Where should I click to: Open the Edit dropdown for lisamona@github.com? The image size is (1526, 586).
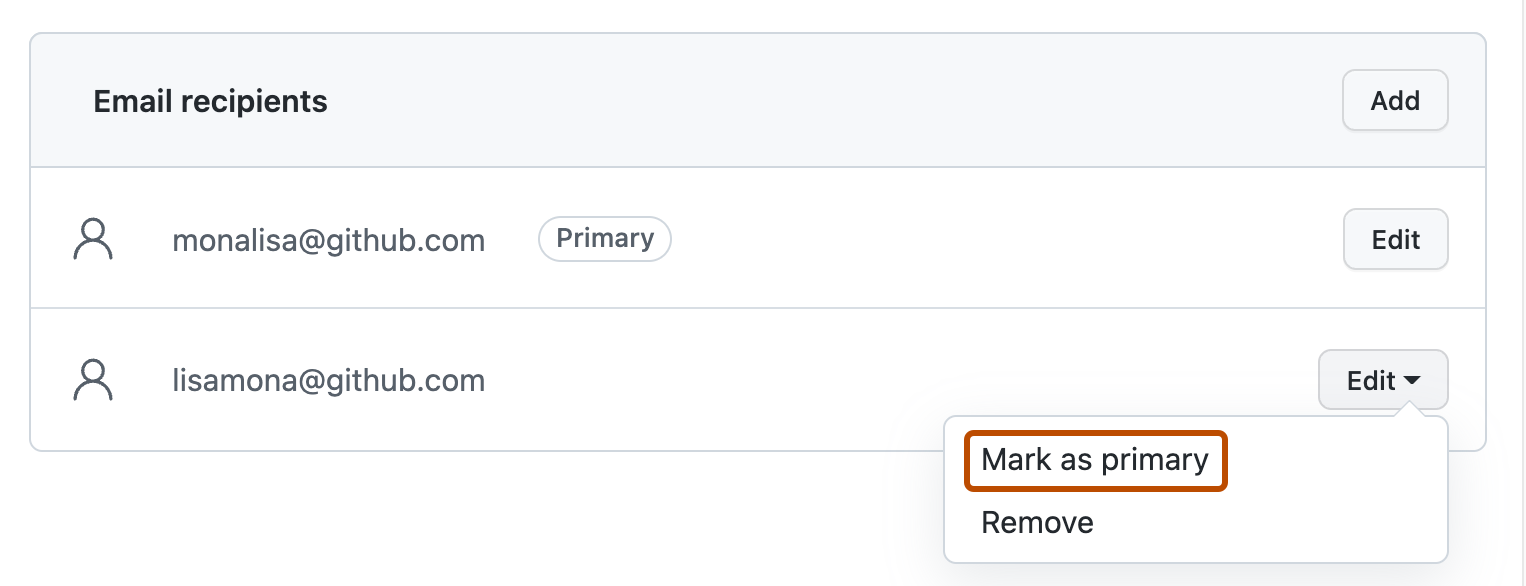click(1383, 380)
